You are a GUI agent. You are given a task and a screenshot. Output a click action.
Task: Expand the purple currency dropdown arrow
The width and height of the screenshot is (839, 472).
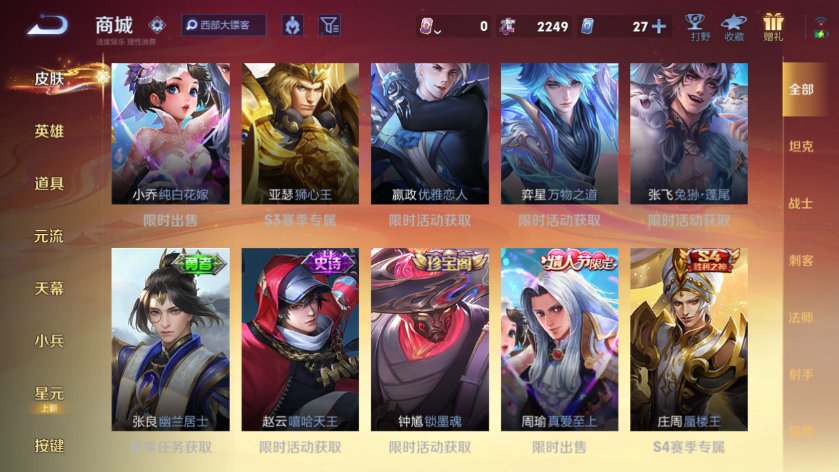coord(438,31)
